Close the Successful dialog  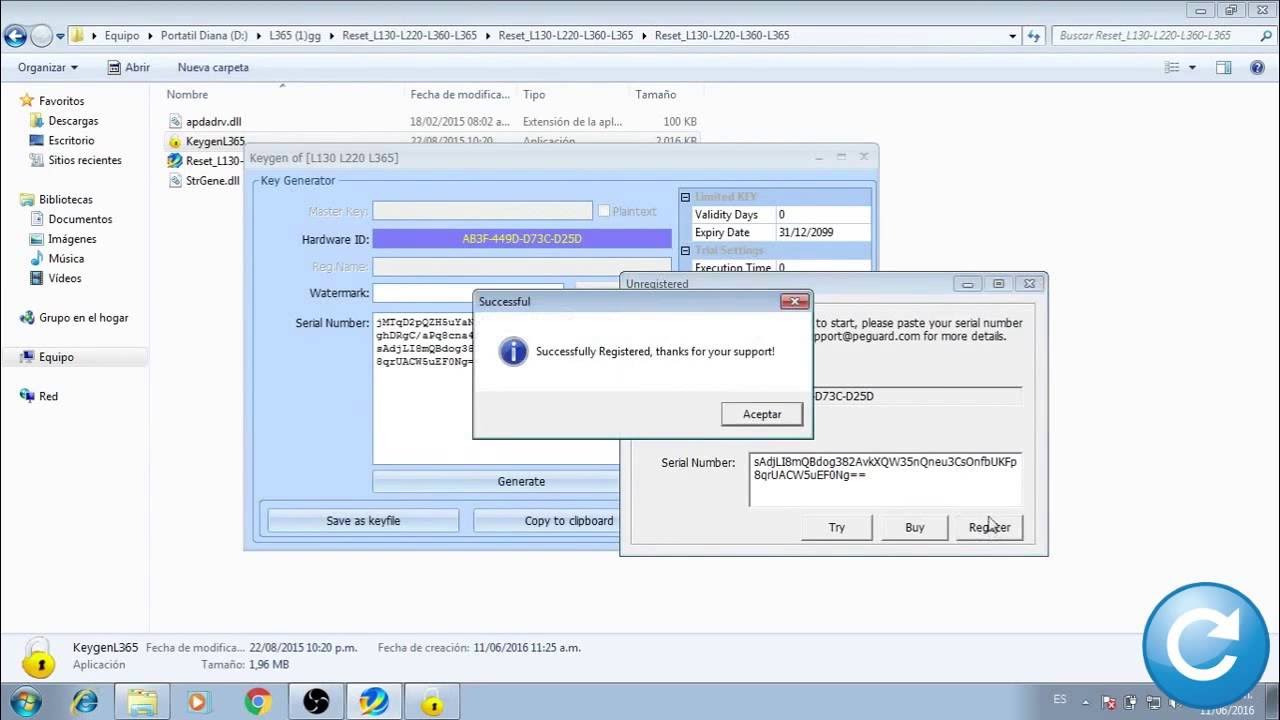click(794, 301)
